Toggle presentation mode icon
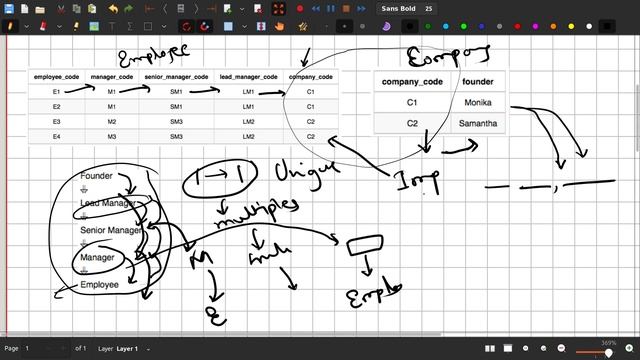The image size is (640, 360). click(508, 348)
